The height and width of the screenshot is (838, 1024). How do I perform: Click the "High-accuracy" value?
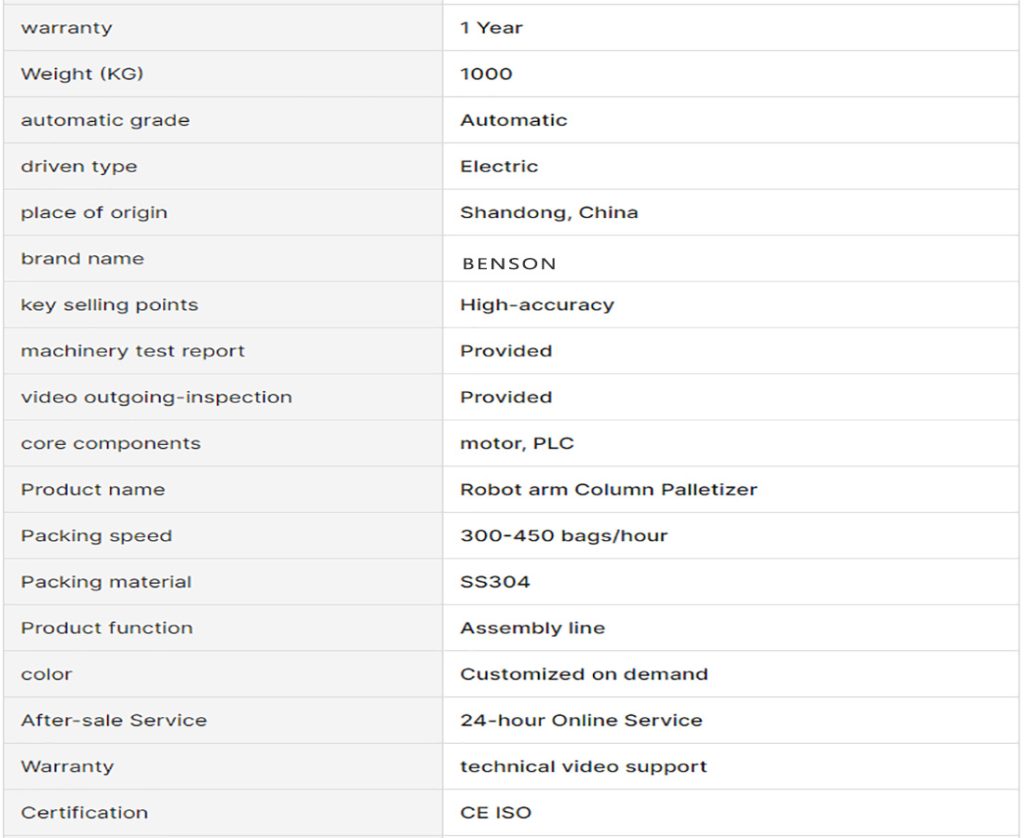pyautogui.click(x=537, y=305)
